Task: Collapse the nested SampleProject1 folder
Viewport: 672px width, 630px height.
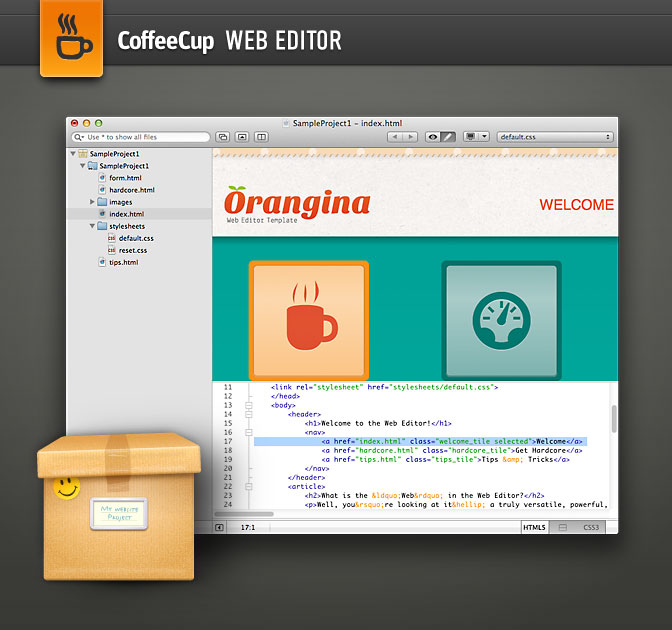Action: 82,165
